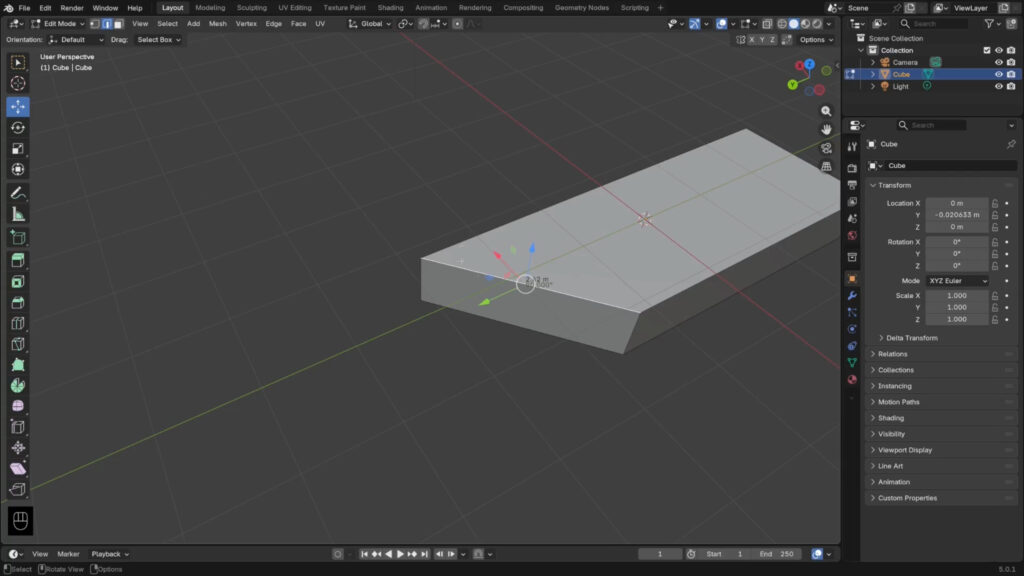Click the Scale X value field
The height and width of the screenshot is (576, 1024).
956,296
